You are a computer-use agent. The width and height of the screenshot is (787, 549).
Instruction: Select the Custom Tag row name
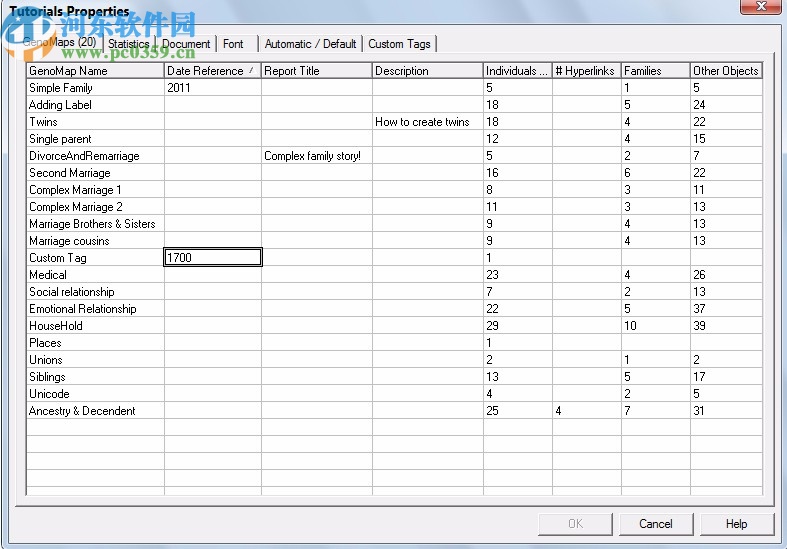pyautogui.click(x=58, y=258)
